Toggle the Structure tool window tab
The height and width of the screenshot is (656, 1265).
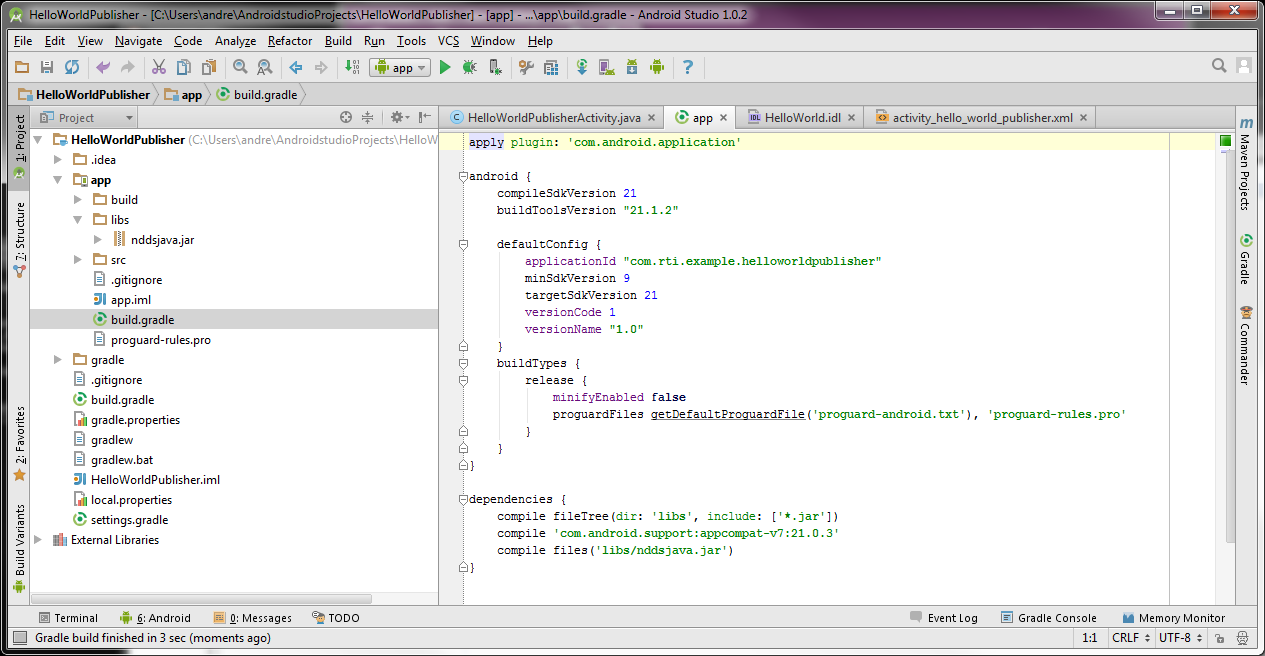click(x=19, y=239)
